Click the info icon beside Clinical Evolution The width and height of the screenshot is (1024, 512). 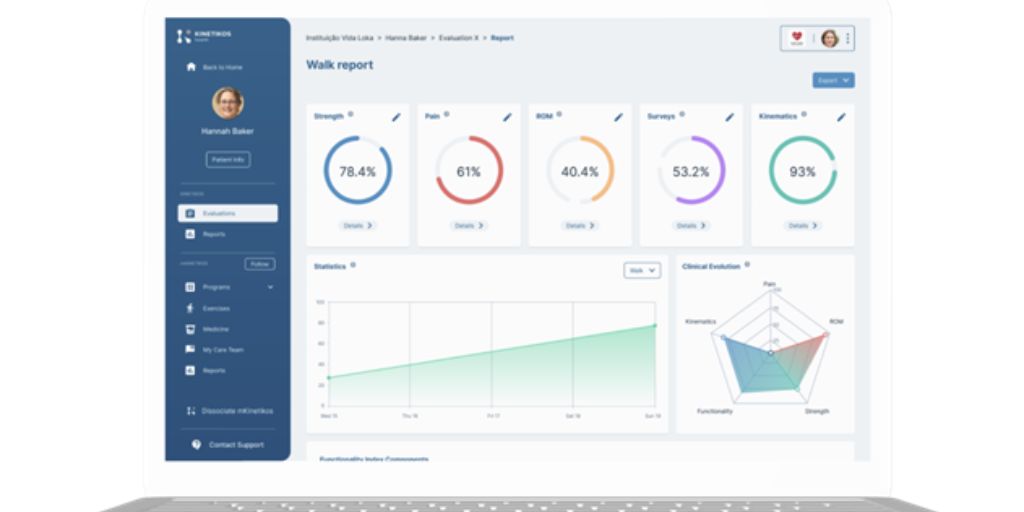tap(747, 265)
